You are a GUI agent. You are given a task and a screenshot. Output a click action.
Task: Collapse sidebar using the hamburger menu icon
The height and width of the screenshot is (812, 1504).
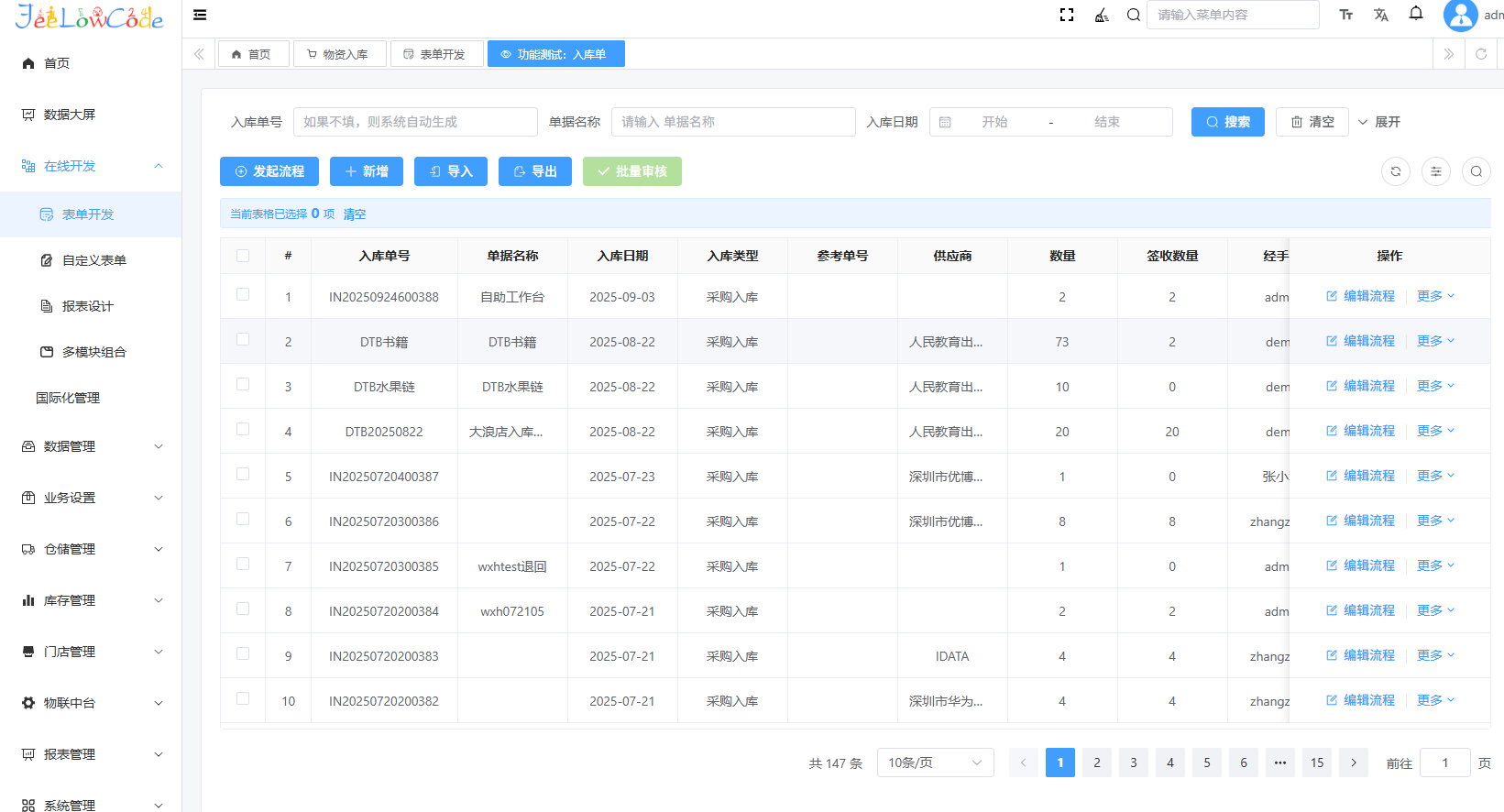click(200, 15)
